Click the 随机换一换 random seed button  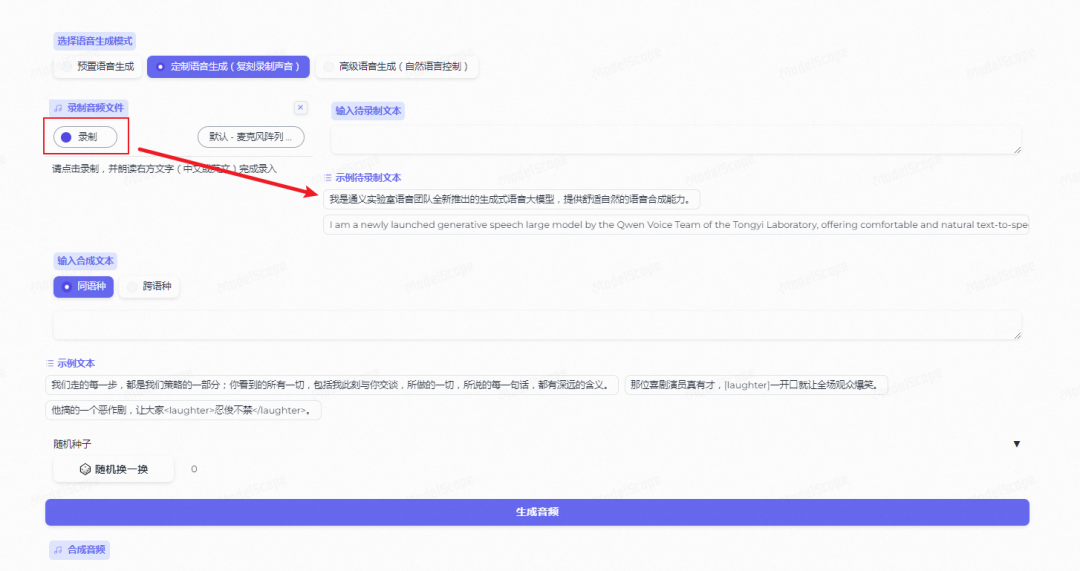click(114, 469)
